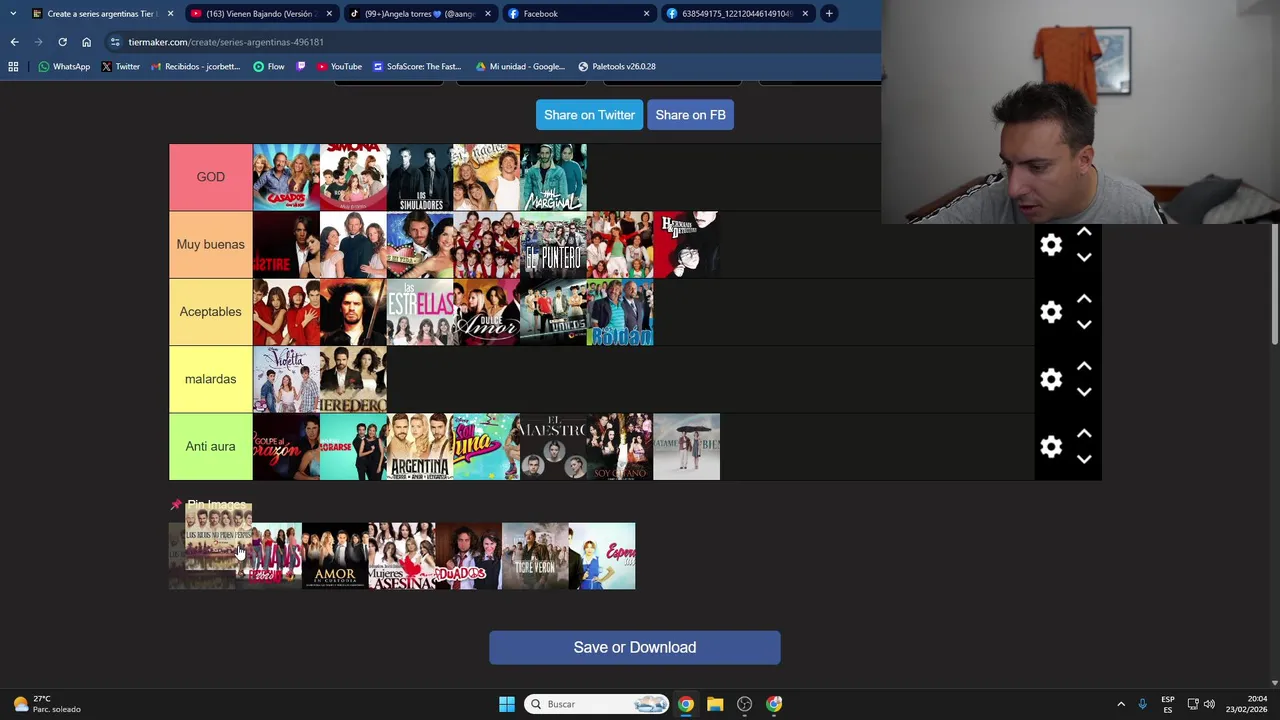This screenshot has height=720, width=1280.
Task: Move Aceptables tier down with chevron
Action: click(1084, 324)
